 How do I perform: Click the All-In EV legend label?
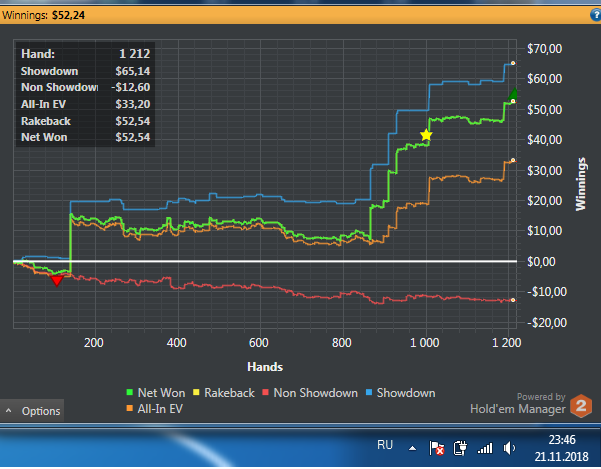[x=160, y=409]
